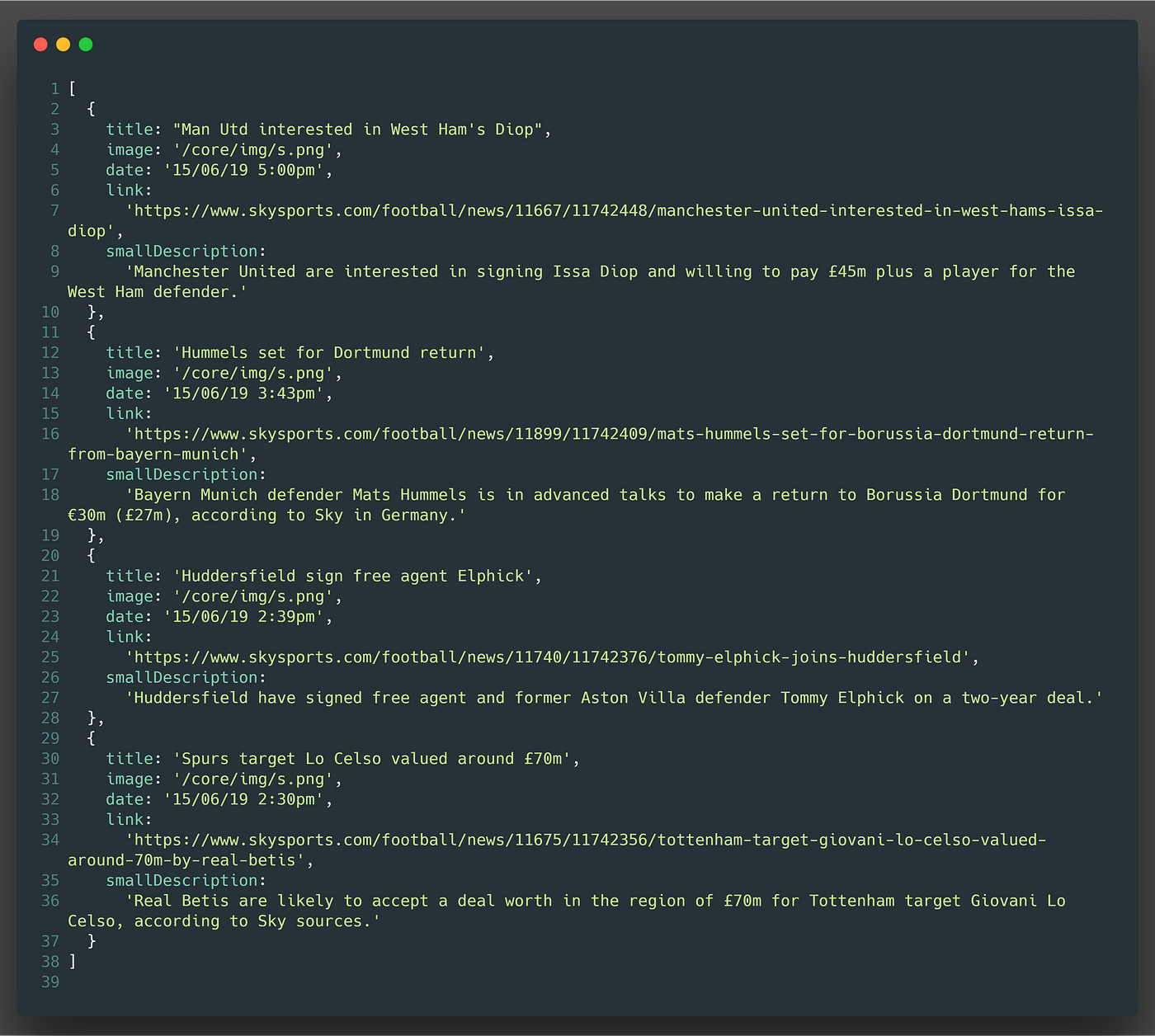The image size is (1155, 1036).
Task: Click the opening brace on line 11
Action: 92,332
